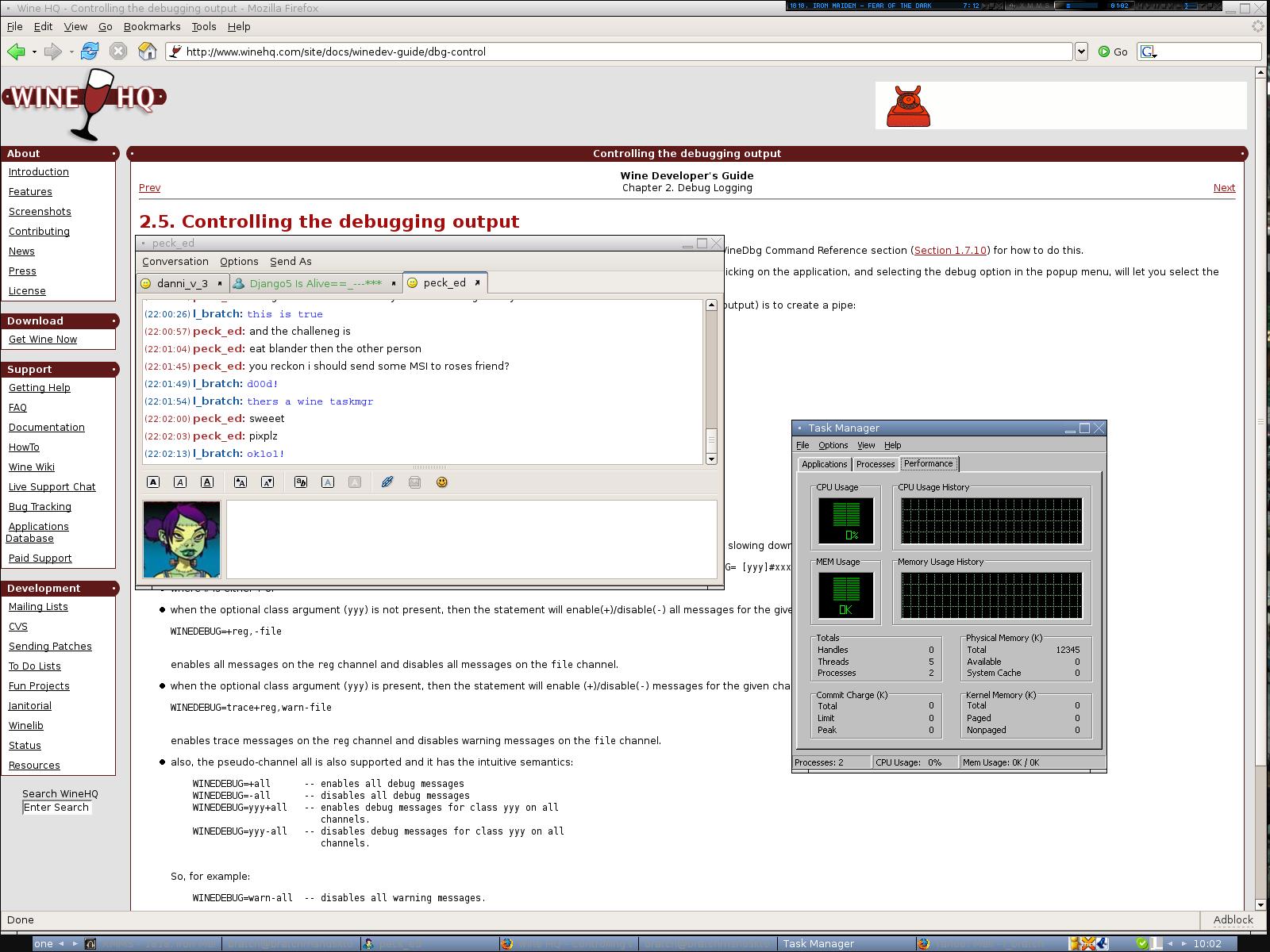The image size is (1270, 952).
Task: Open the smiley emoticon picker
Action: tap(442, 482)
